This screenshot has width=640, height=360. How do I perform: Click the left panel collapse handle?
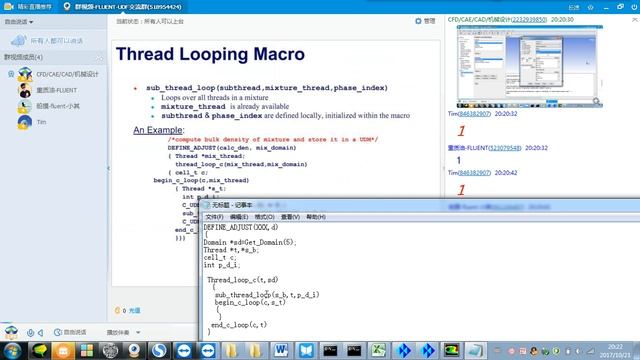point(109,168)
